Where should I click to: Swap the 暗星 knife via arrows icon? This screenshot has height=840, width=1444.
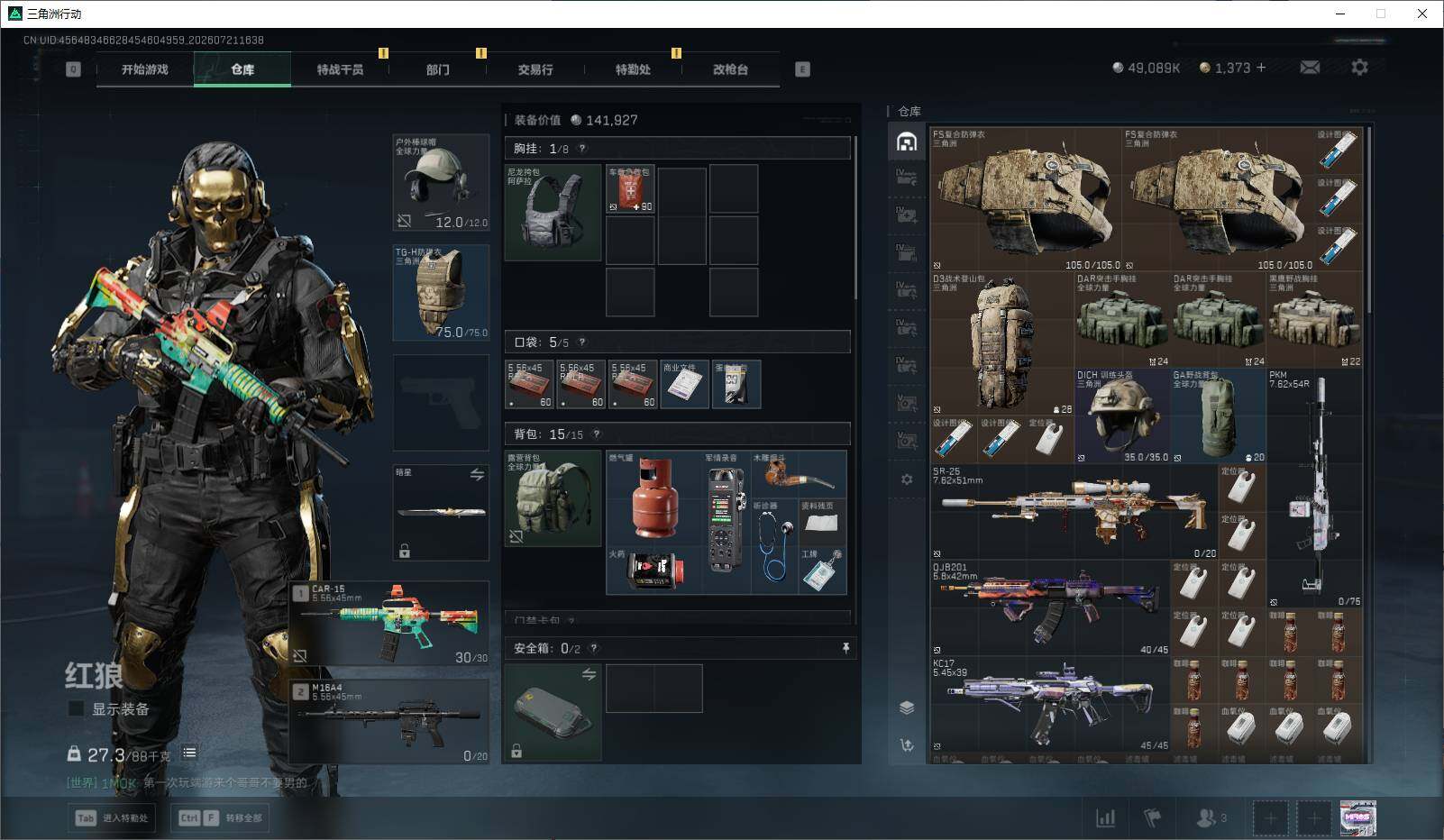tap(477, 474)
